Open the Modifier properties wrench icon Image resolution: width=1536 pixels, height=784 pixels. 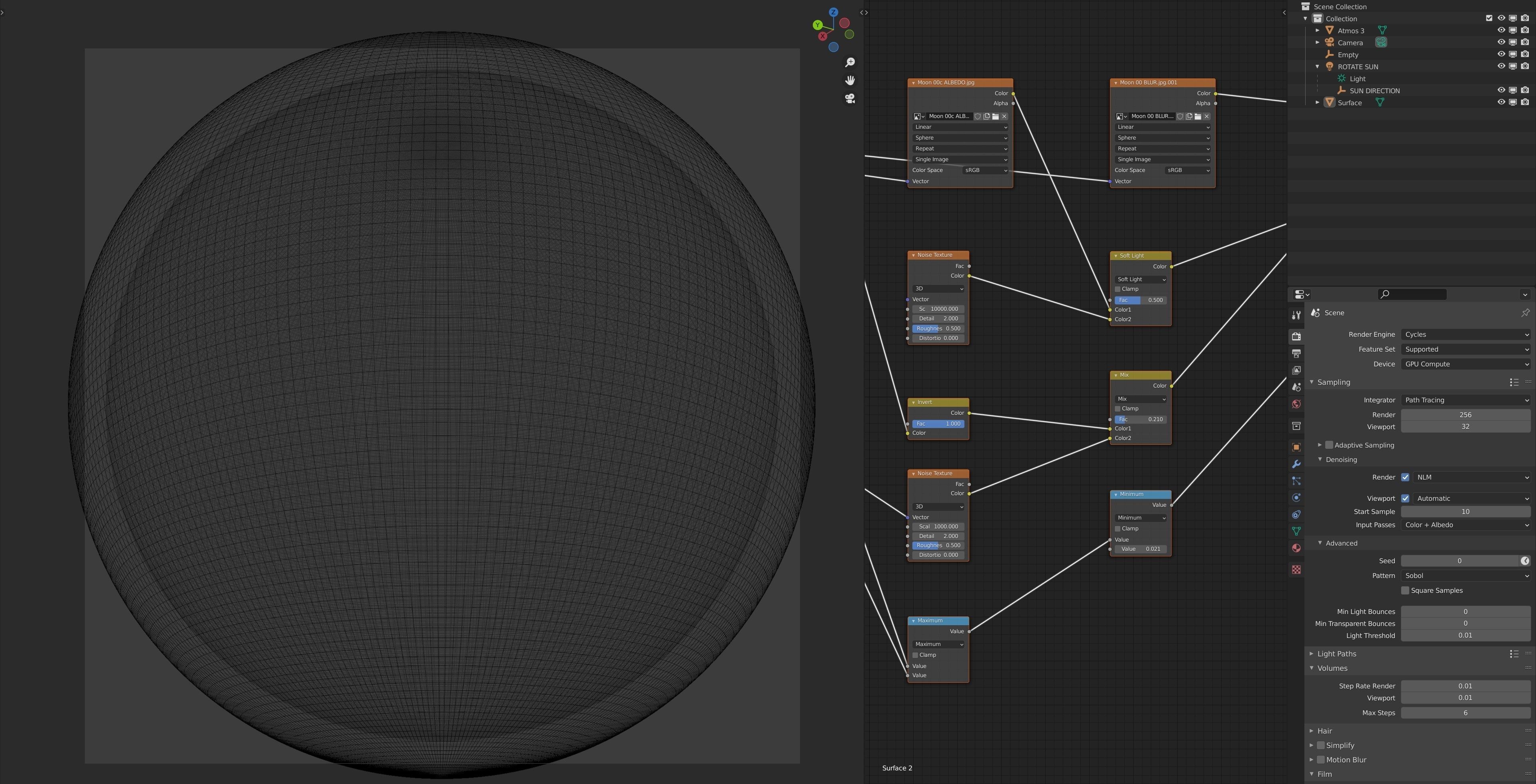coord(1296,464)
